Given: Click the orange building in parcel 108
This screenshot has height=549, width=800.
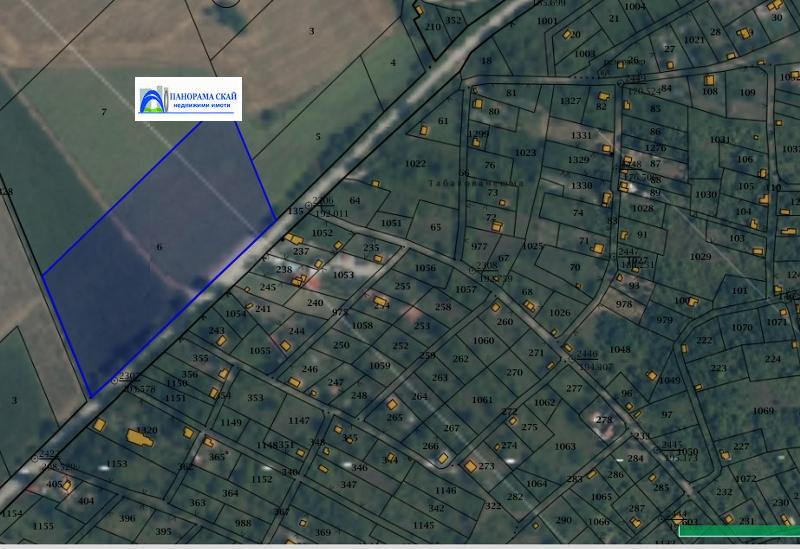Looking at the screenshot, I should tap(709, 80).
